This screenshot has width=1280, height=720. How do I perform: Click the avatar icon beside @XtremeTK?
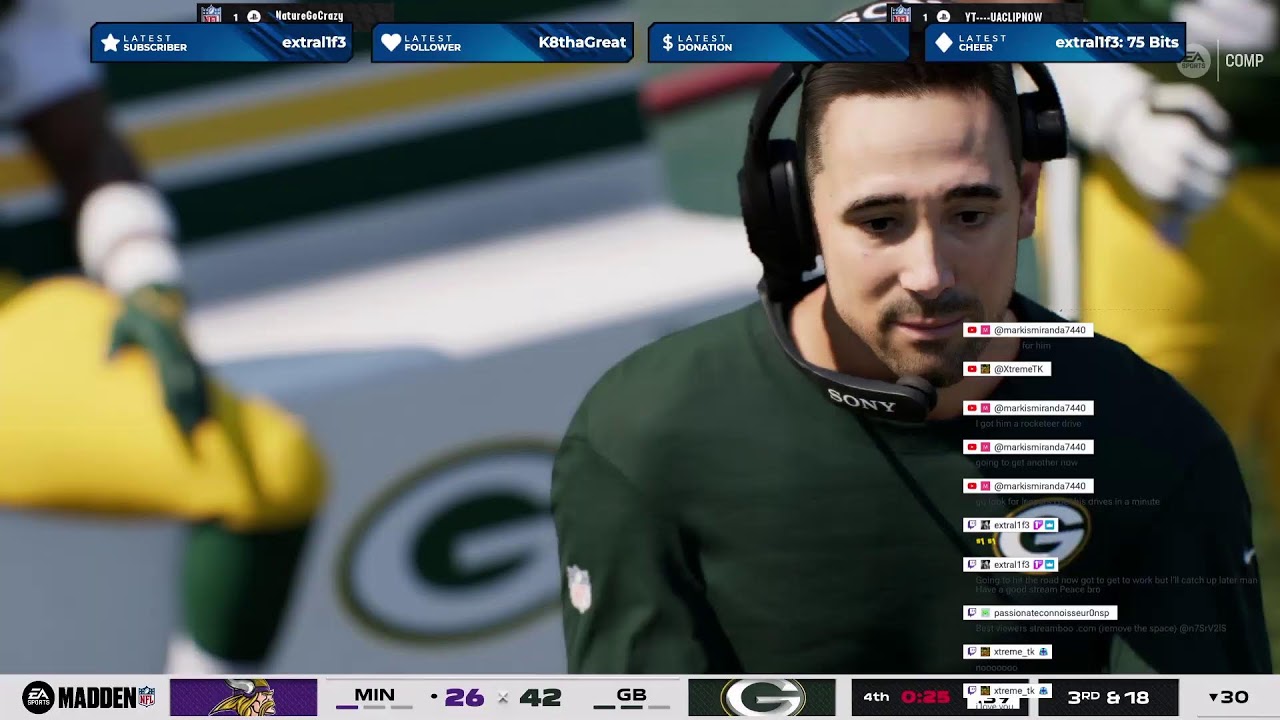985,369
